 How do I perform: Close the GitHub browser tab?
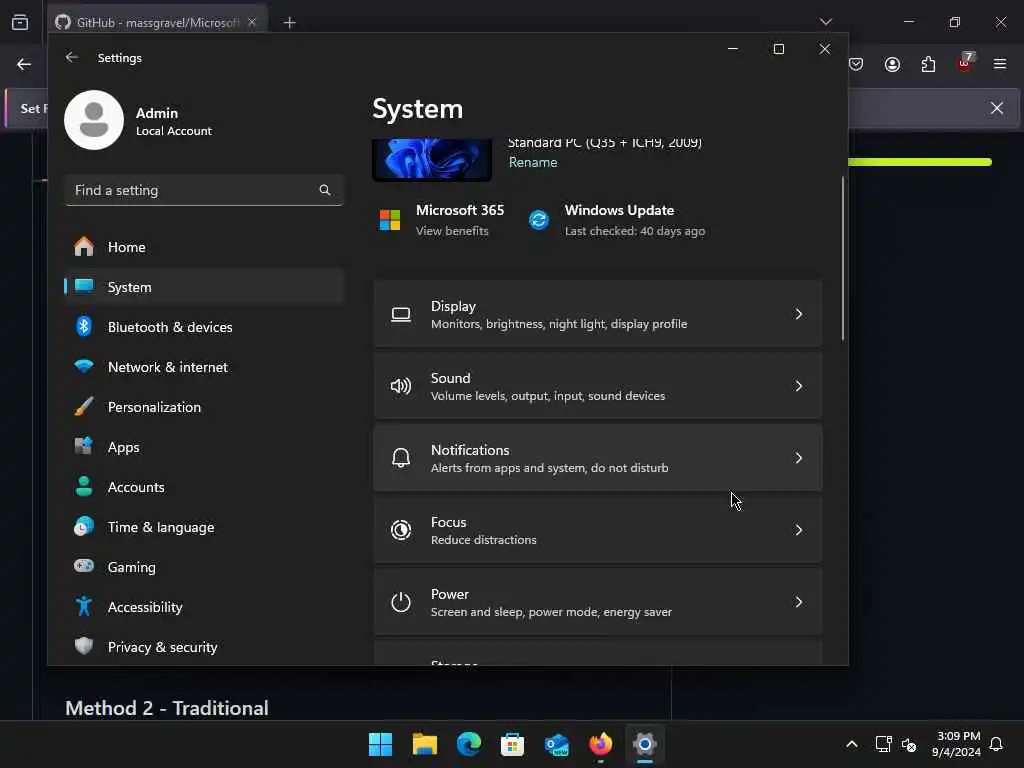coord(252,22)
